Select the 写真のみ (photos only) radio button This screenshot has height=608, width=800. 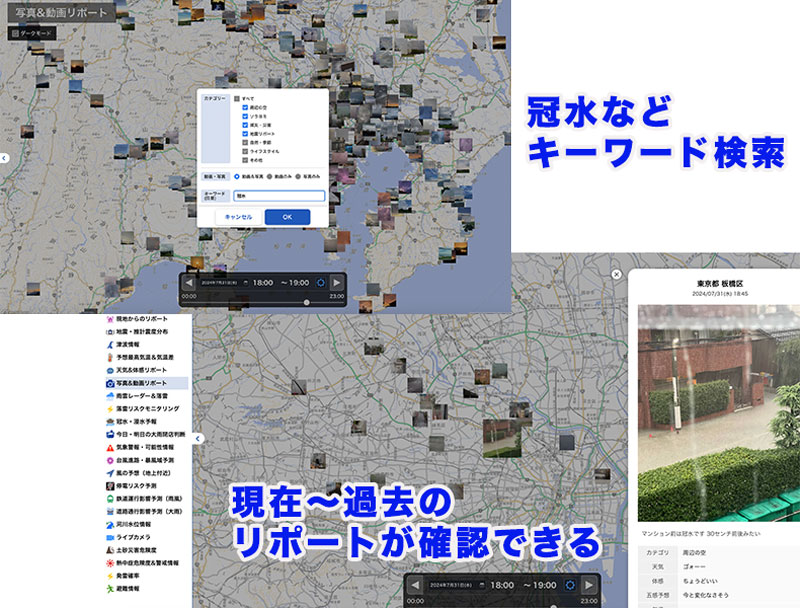click(x=298, y=176)
